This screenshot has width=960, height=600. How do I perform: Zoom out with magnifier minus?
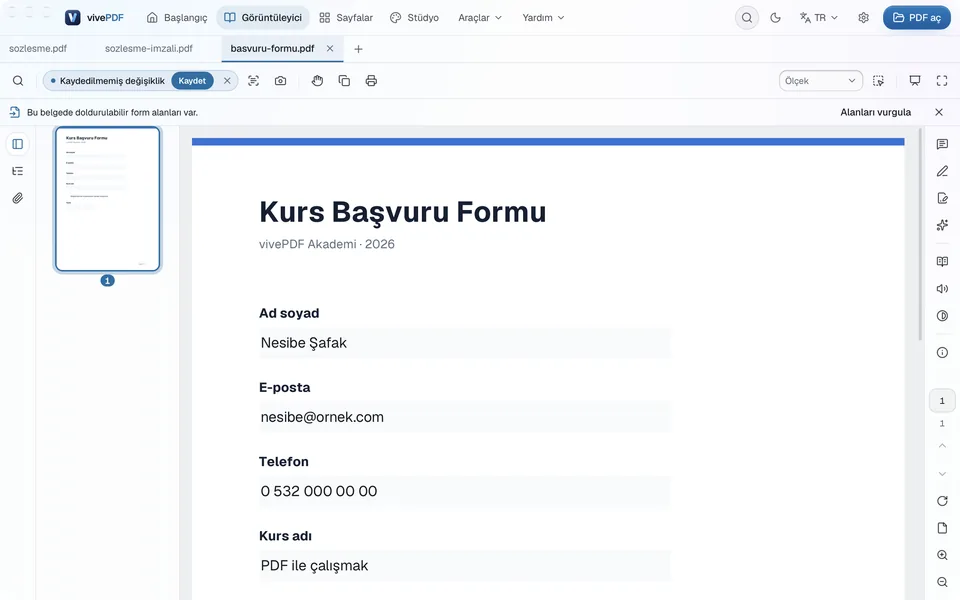[942, 582]
